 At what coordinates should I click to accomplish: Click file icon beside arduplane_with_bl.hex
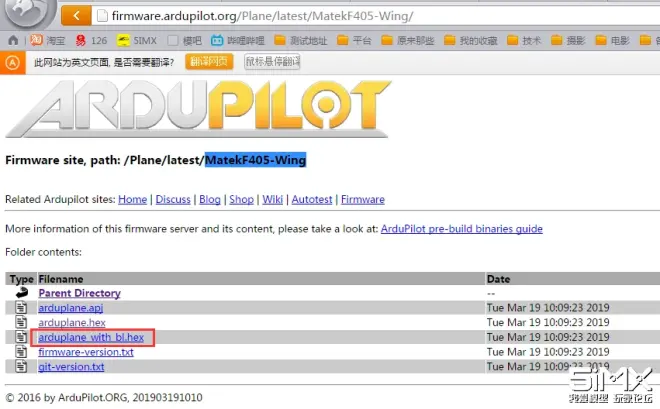click(21, 337)
